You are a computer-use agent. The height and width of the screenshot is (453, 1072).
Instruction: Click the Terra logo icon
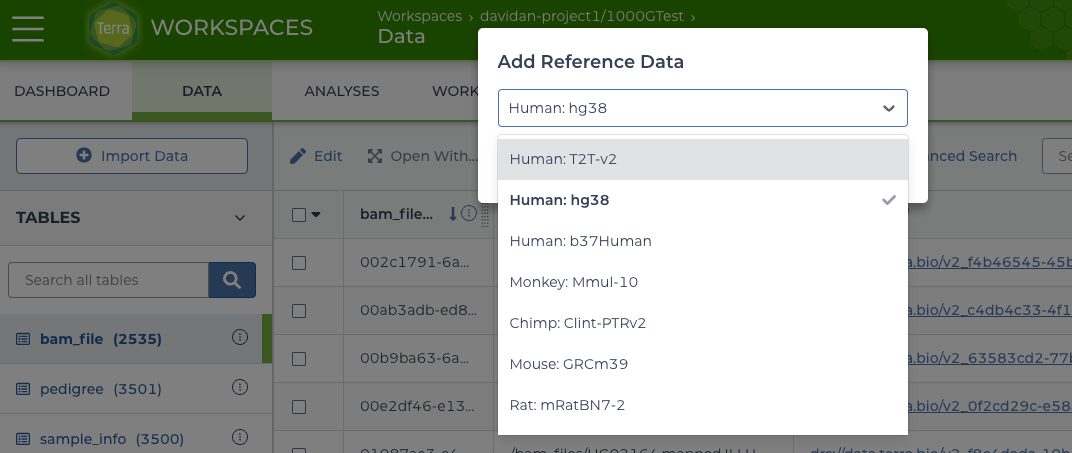pos(113,28)
